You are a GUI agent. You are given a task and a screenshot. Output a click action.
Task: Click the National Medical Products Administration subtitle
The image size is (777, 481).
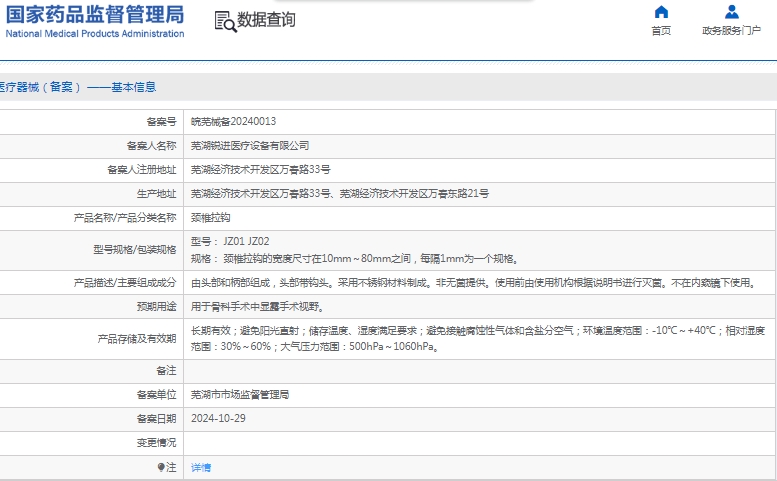coord(95,34)
